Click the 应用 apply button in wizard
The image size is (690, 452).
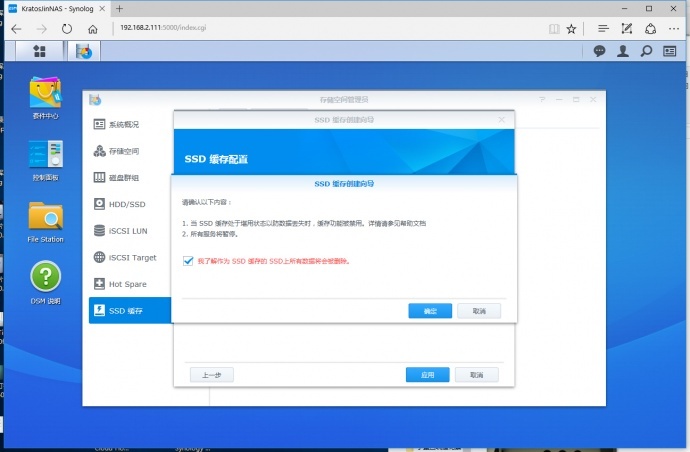(x=427, y=375)
